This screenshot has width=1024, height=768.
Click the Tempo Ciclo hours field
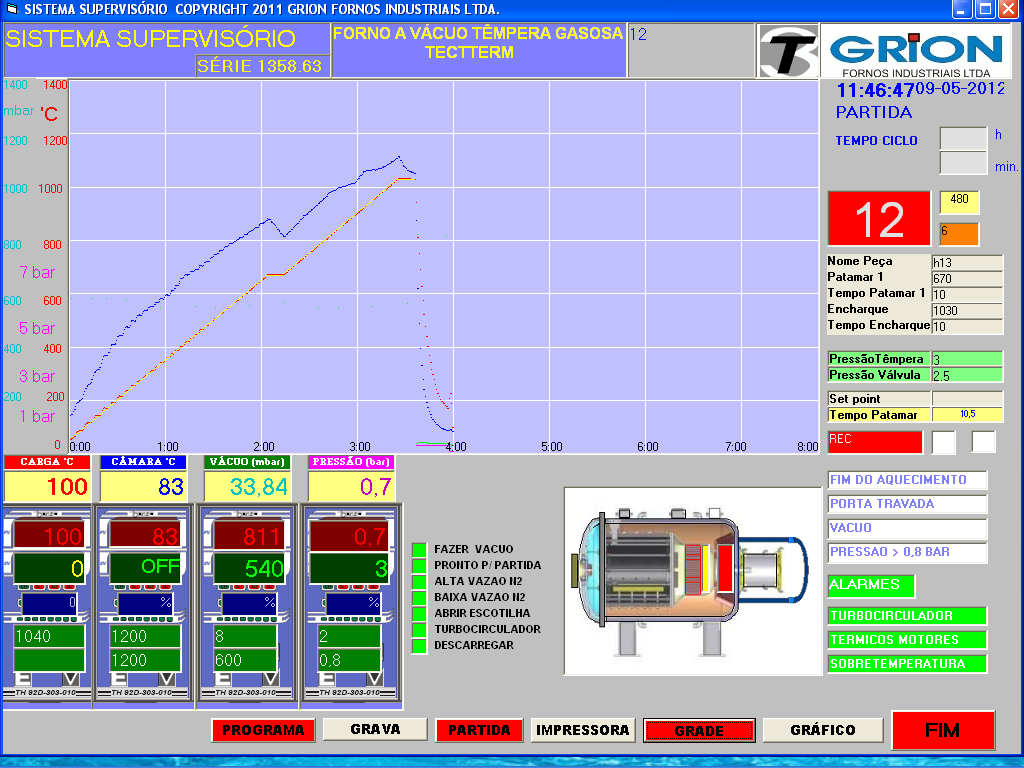pos(963,138)
